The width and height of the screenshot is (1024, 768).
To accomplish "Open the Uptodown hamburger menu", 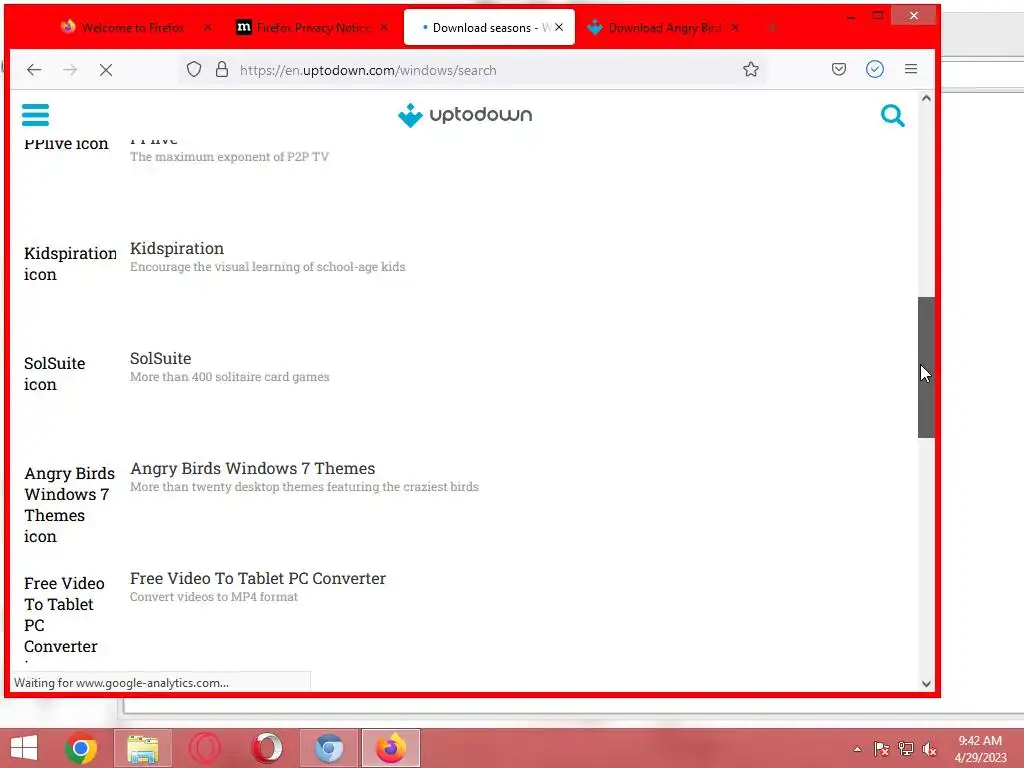I will [35, 115].
